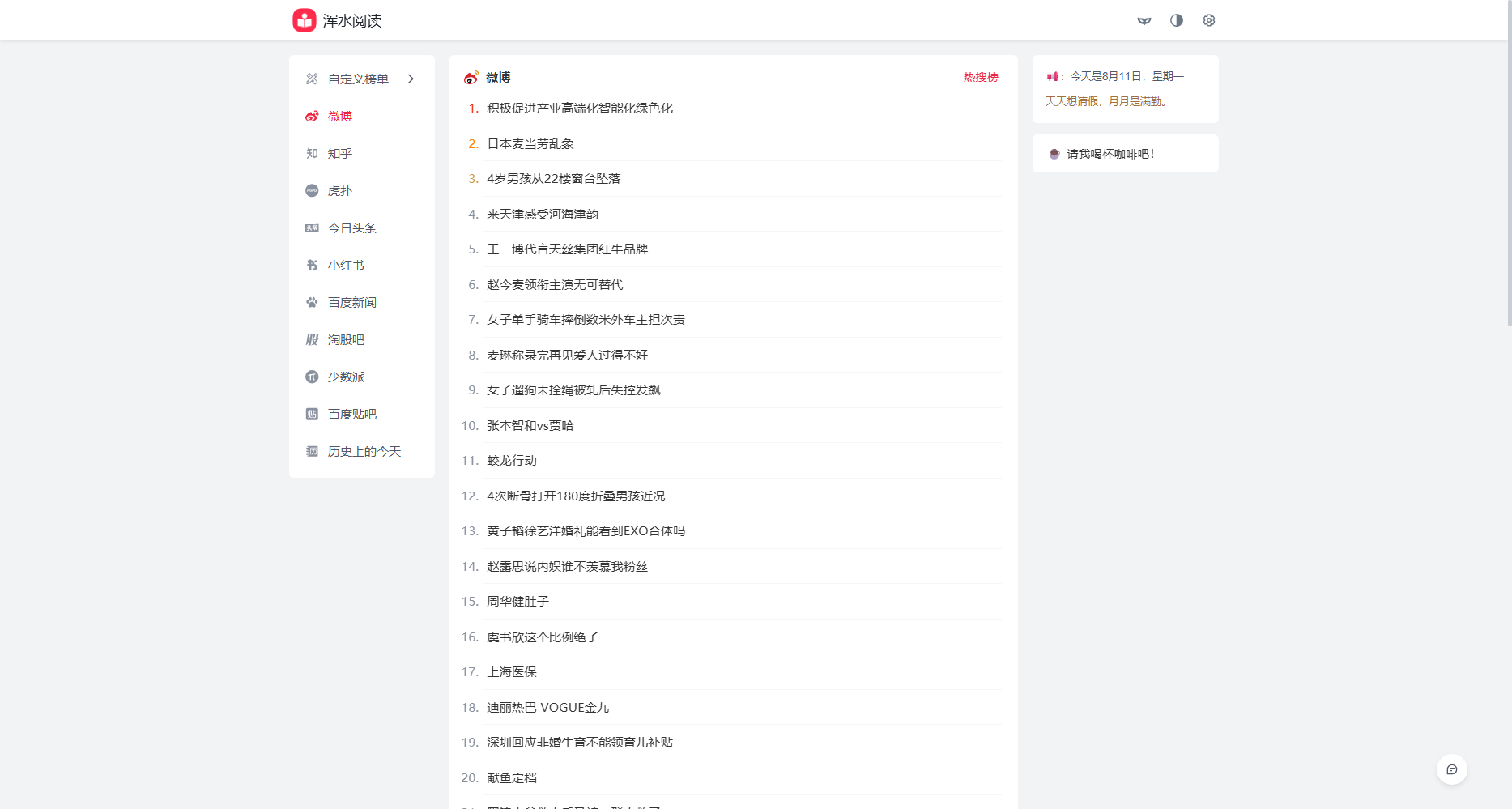Click the 自定义榜单 tools icon
Image resolution: width=1512 pixels, height=809 pixels.
pos(312,79)
